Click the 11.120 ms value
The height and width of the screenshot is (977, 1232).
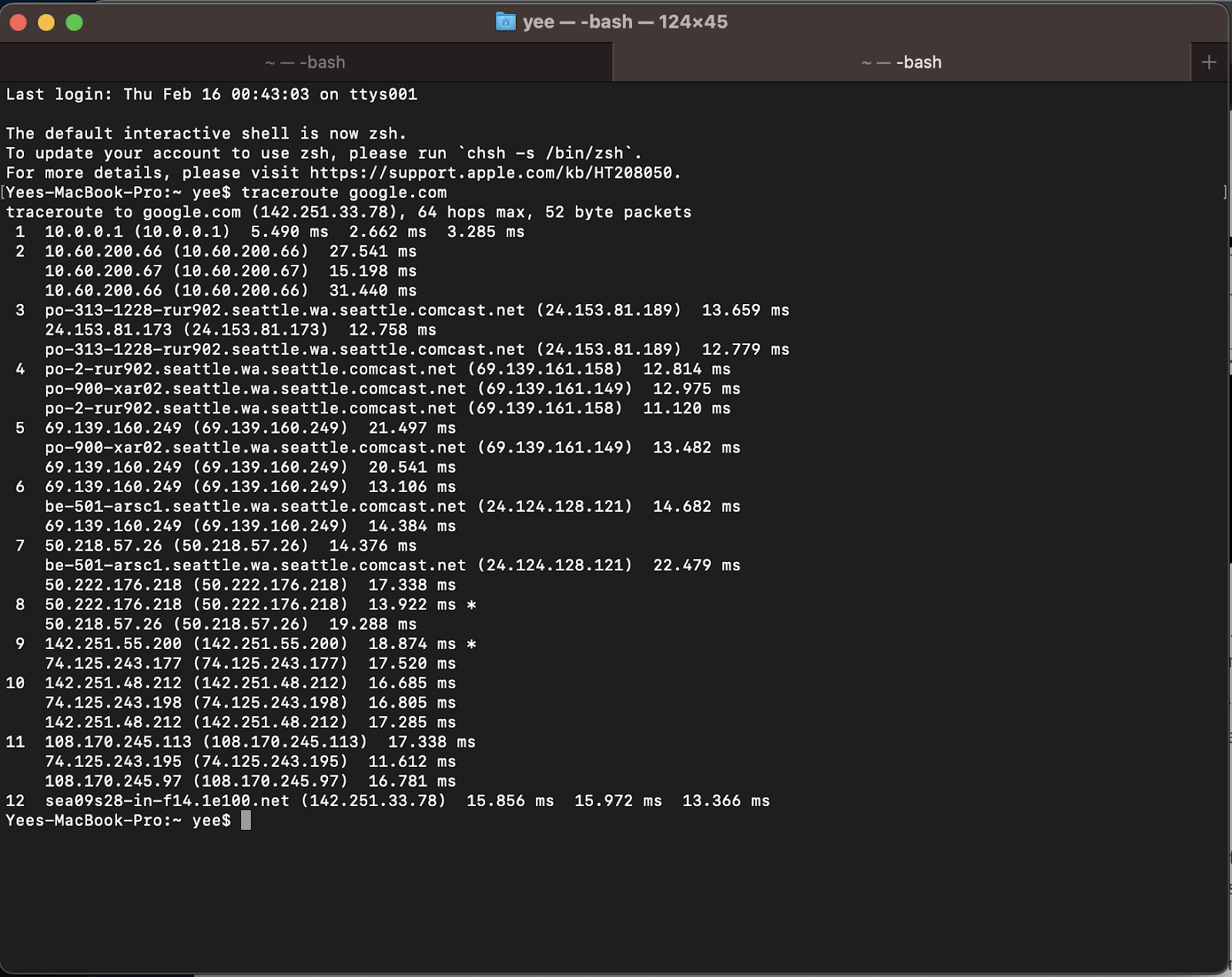point(687,409)
